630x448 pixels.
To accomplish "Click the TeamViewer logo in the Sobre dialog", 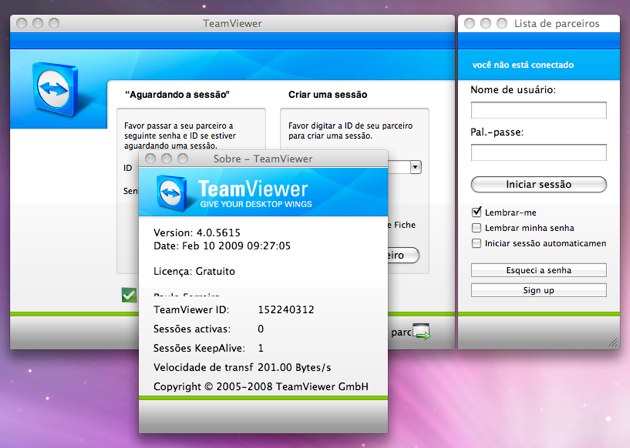I will (x=172, y=193).
